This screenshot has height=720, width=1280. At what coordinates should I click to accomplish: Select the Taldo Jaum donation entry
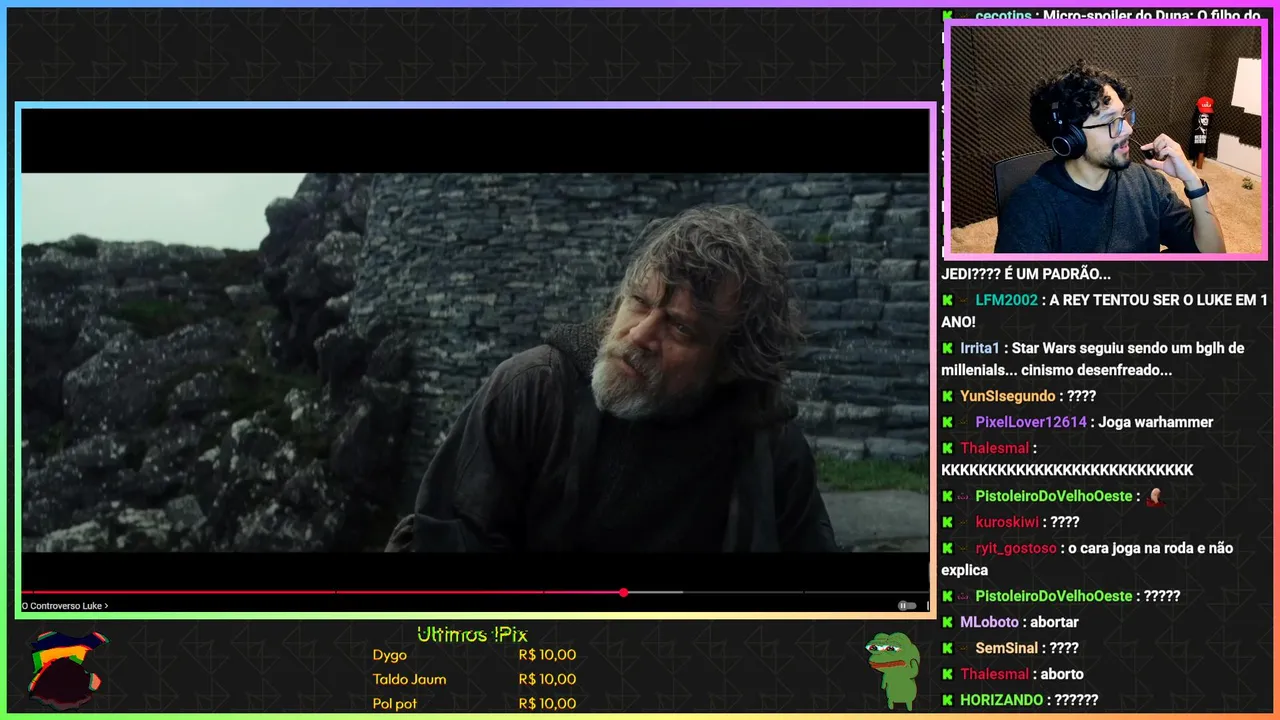474,679
